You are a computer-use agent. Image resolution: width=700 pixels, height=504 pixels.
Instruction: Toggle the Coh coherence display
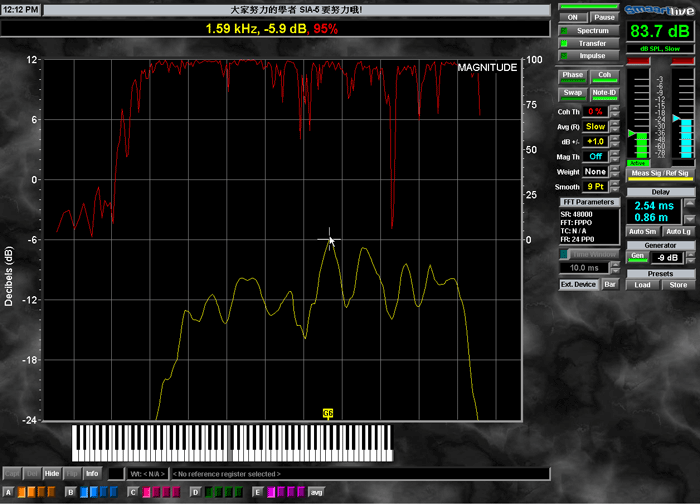coord(604,75)
